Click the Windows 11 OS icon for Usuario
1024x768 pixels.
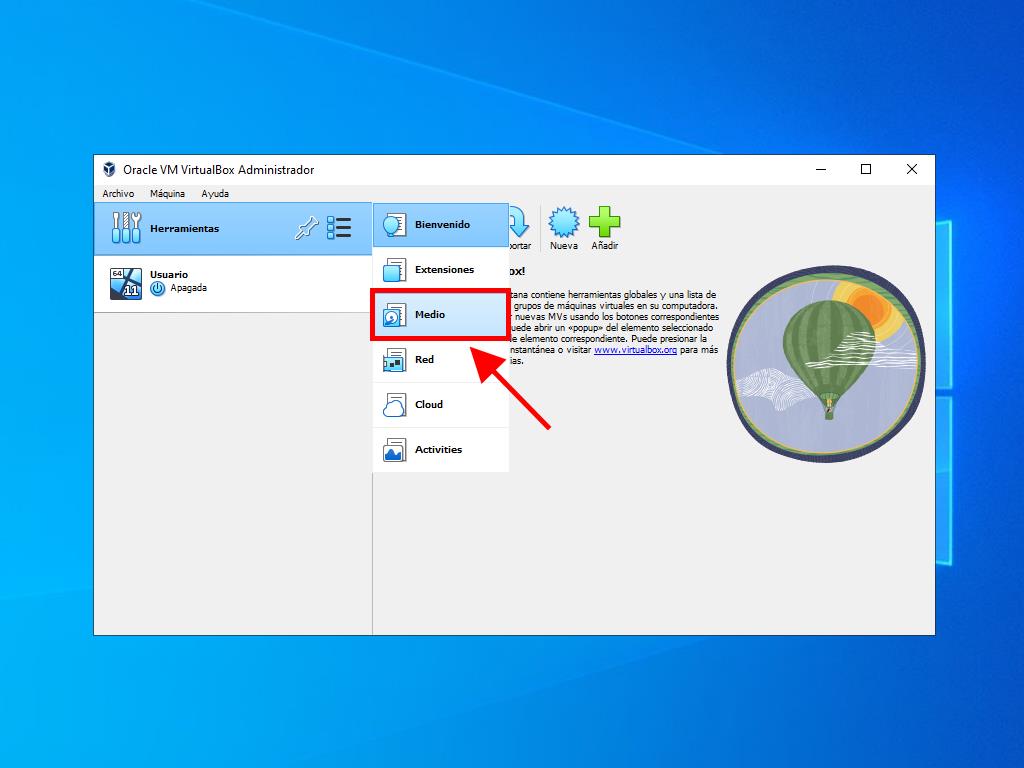point(125,283)
